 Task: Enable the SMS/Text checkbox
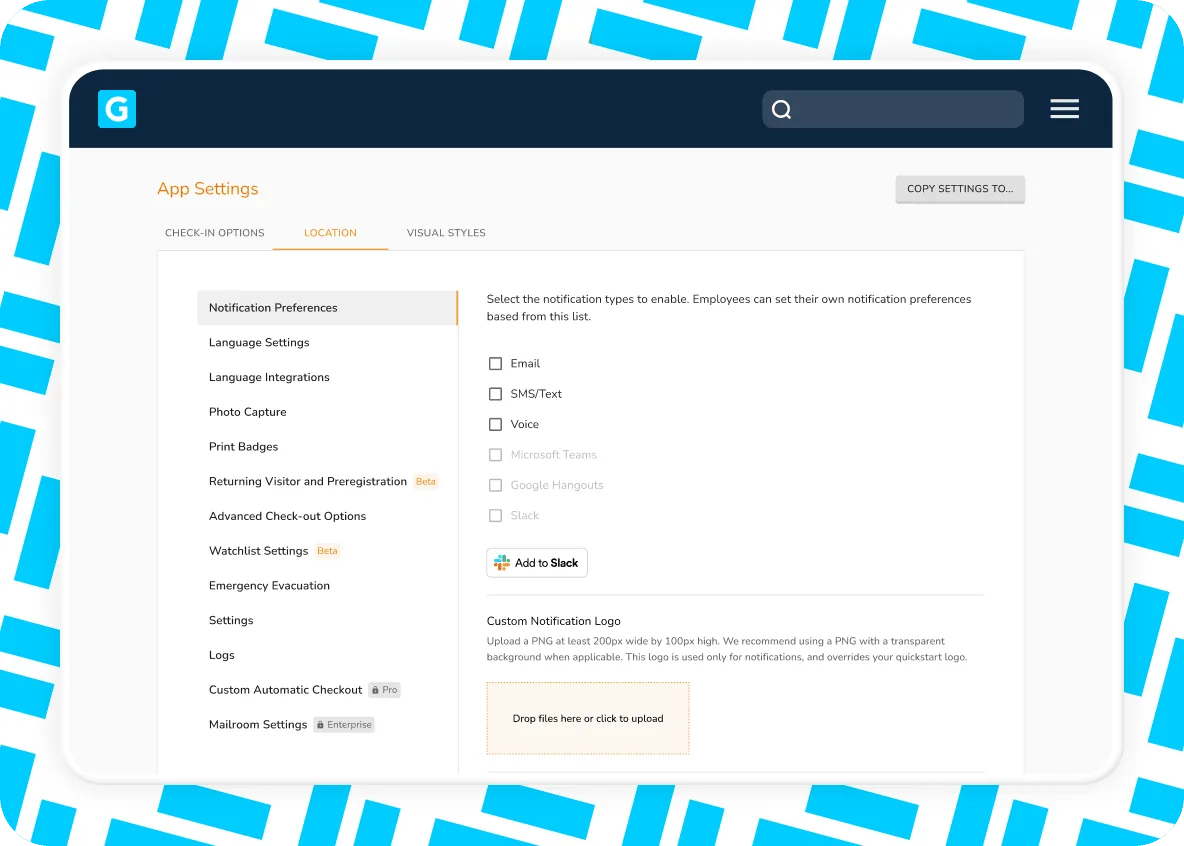click(x=495, y=394)
